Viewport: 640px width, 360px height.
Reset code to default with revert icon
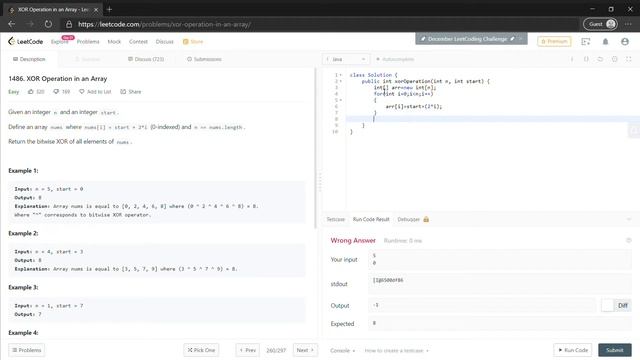coord(600,59)
